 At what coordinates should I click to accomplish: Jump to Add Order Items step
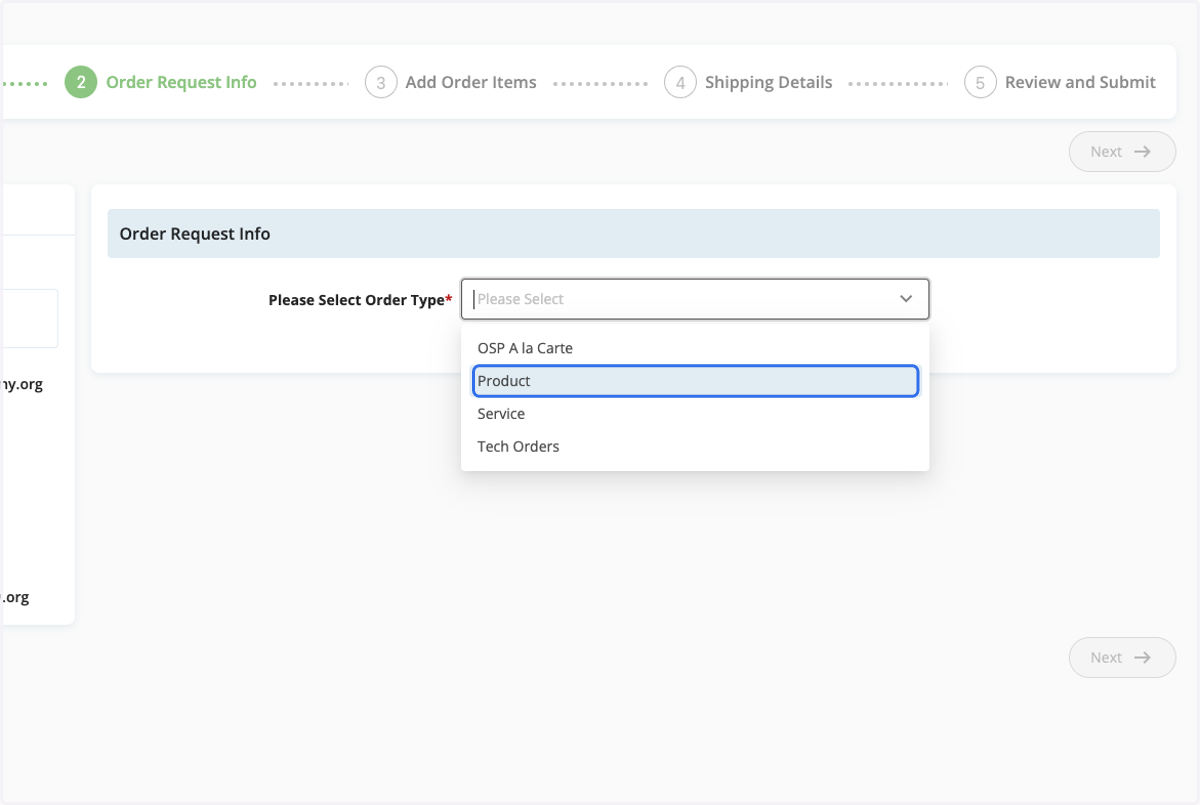click(x=471, y=82)
